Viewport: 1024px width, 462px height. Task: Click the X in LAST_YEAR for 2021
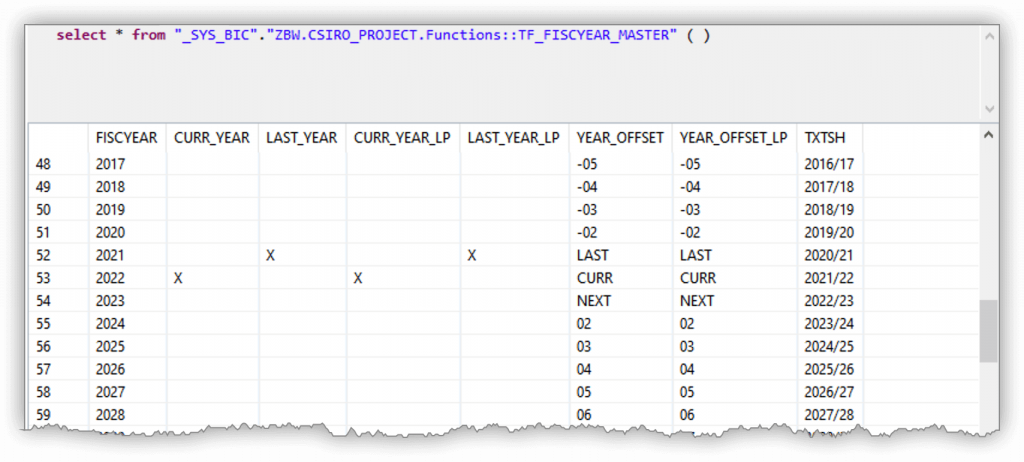point(270,256)
